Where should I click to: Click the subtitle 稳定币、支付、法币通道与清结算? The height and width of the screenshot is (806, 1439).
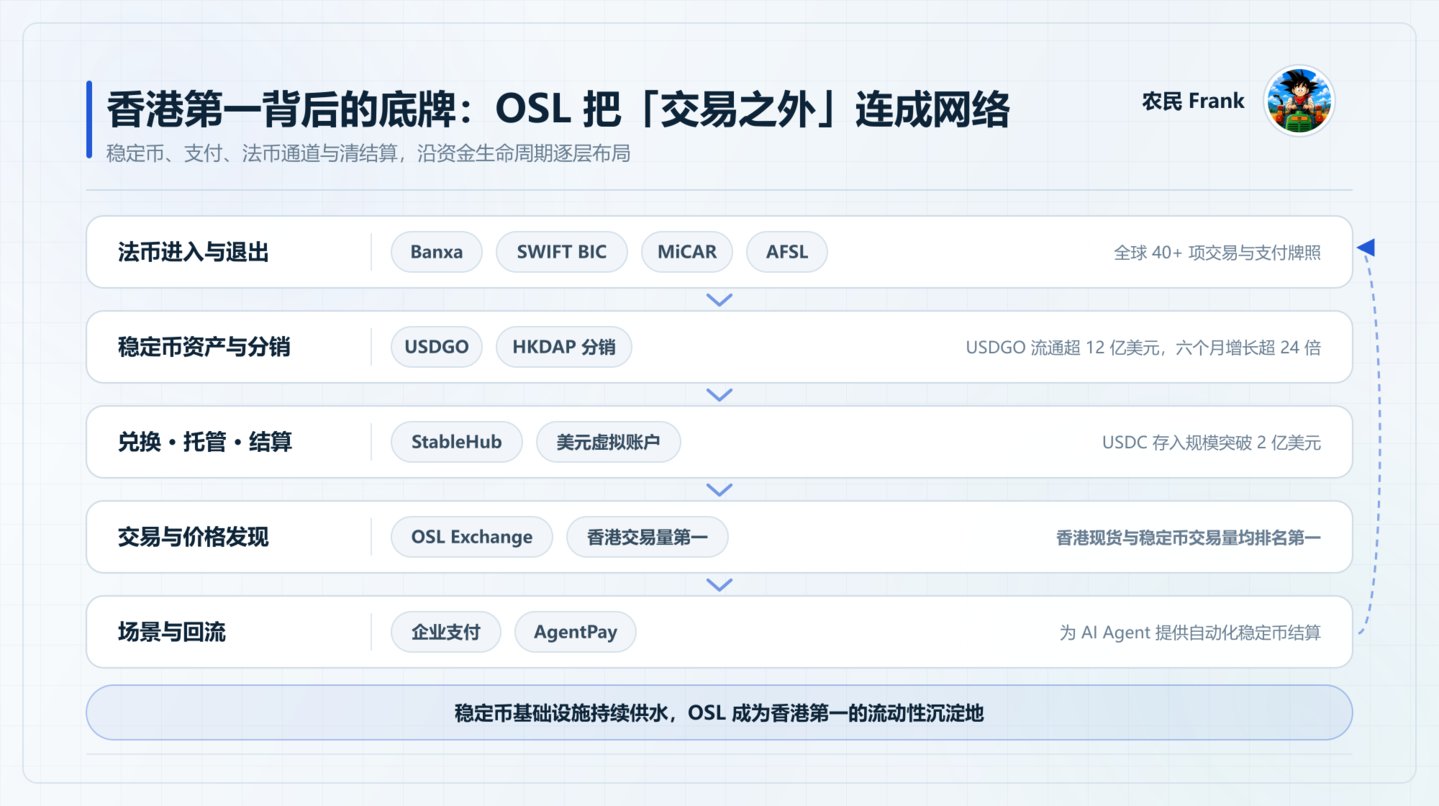[368, 154]
